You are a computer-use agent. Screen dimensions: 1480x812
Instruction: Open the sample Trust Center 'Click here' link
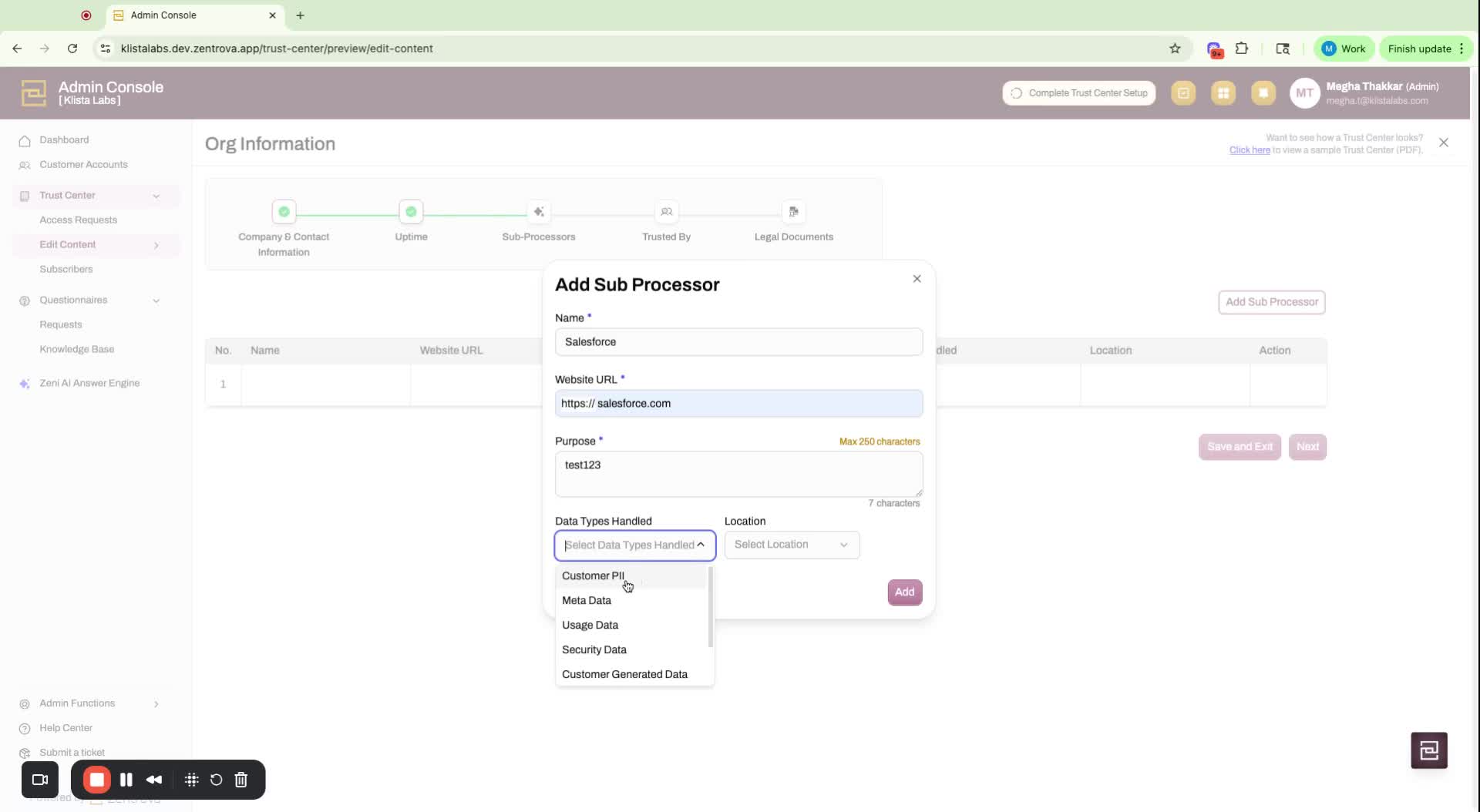click(x=1250, y=150)
